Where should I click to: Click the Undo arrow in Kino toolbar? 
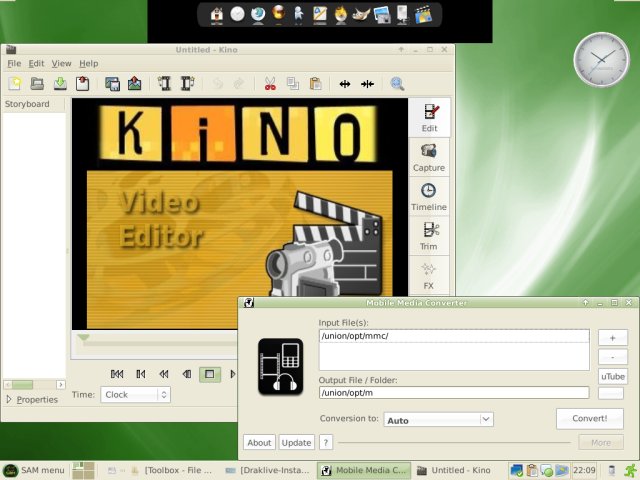pyautogui.click(x=218, y=84)
